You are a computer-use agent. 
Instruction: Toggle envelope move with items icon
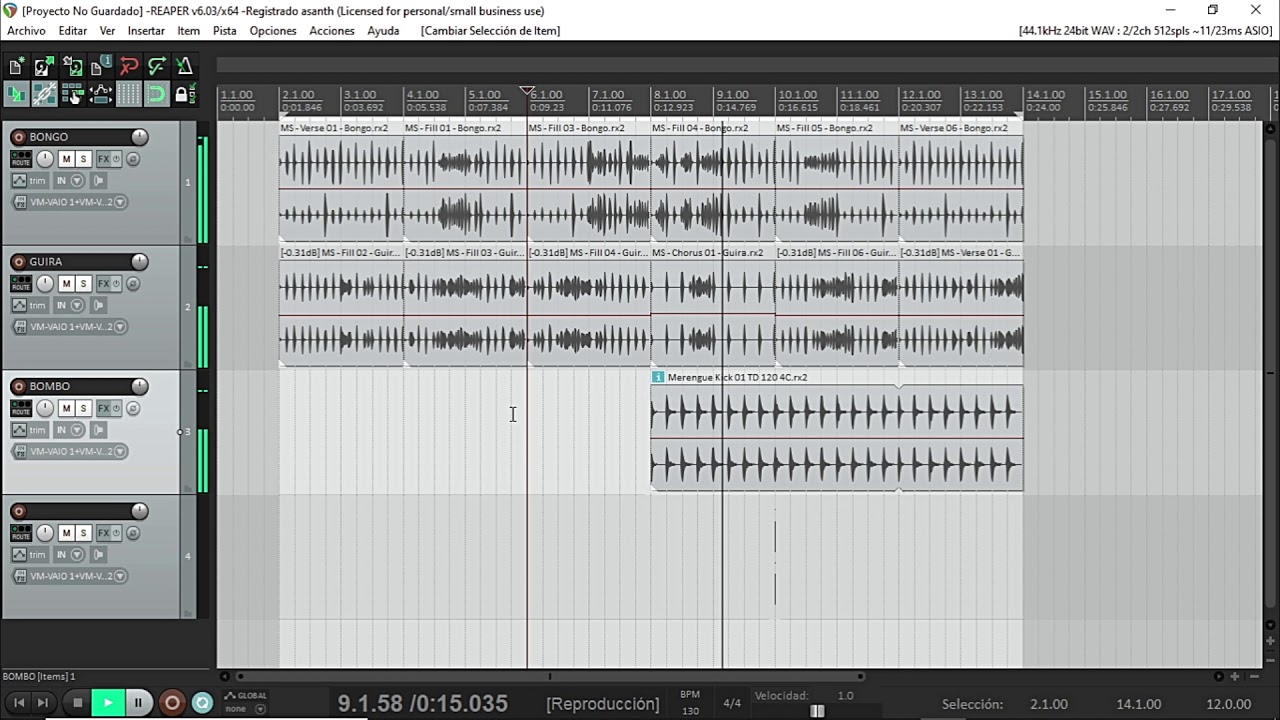100,95
